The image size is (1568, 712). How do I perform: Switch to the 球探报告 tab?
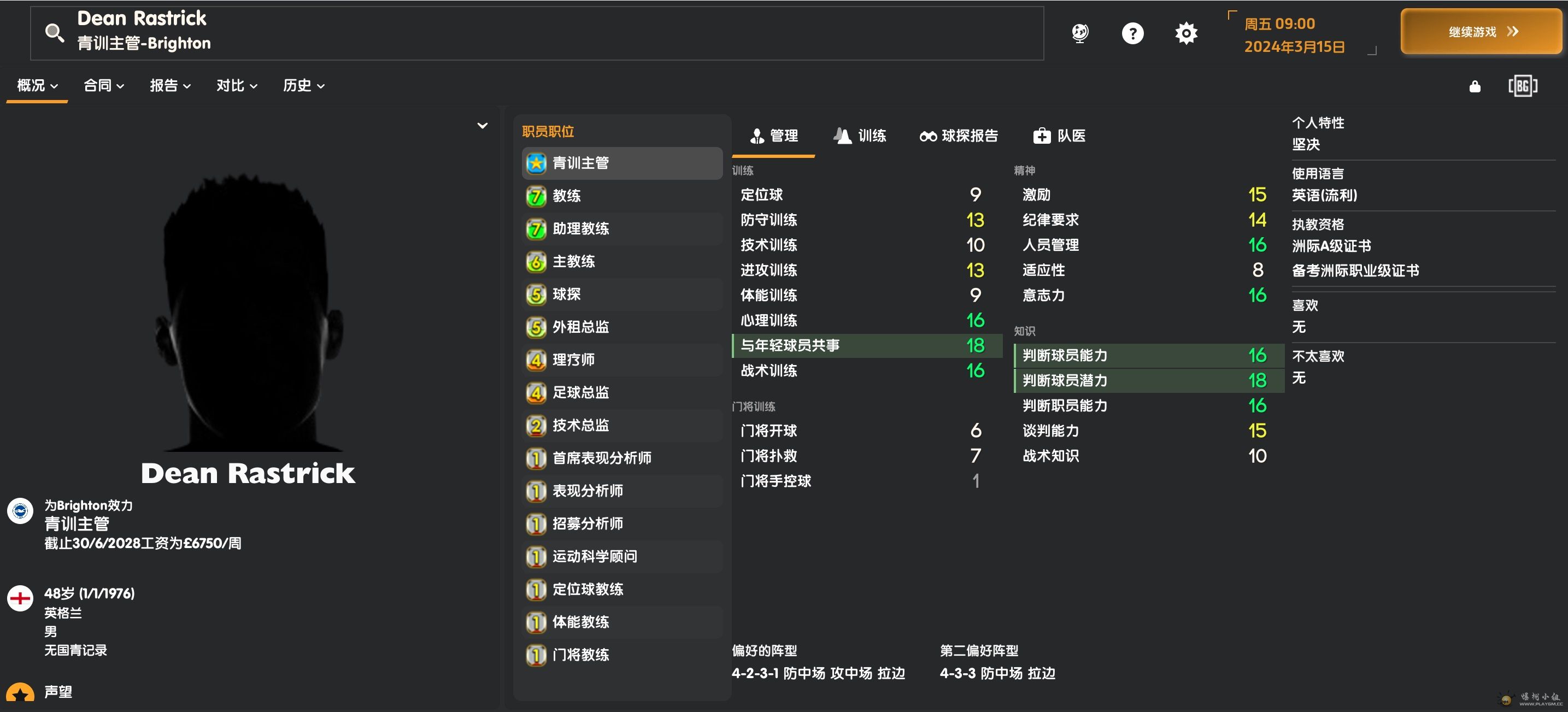point(959,136)
